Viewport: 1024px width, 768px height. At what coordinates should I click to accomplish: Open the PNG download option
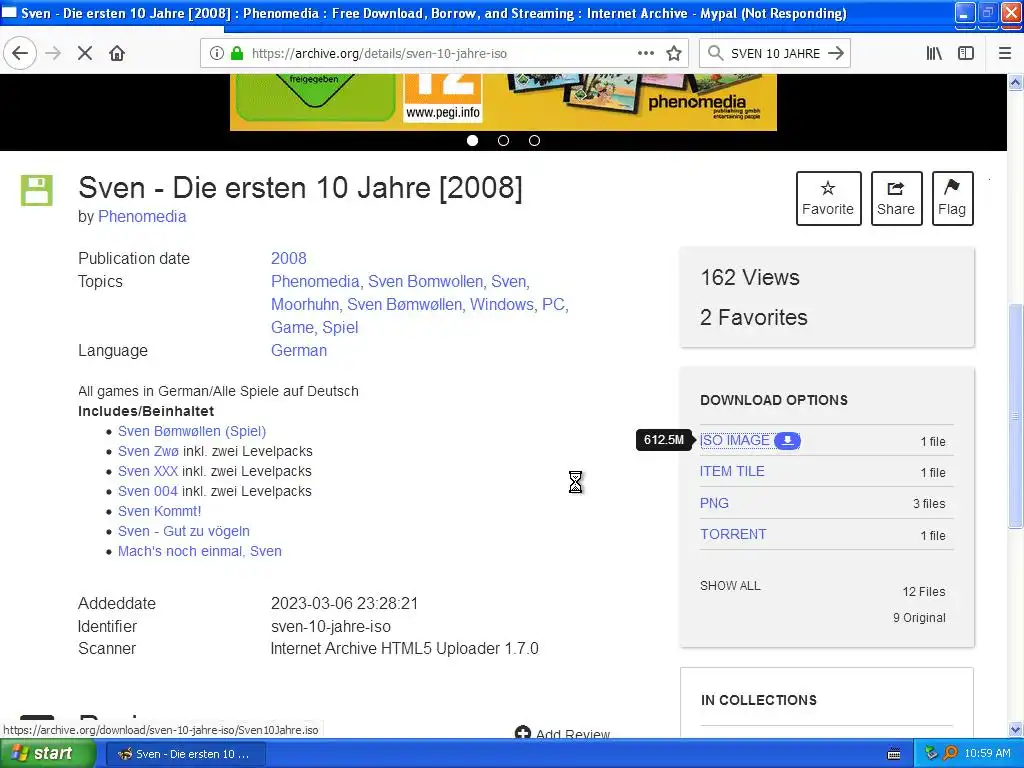pos(714,504)
